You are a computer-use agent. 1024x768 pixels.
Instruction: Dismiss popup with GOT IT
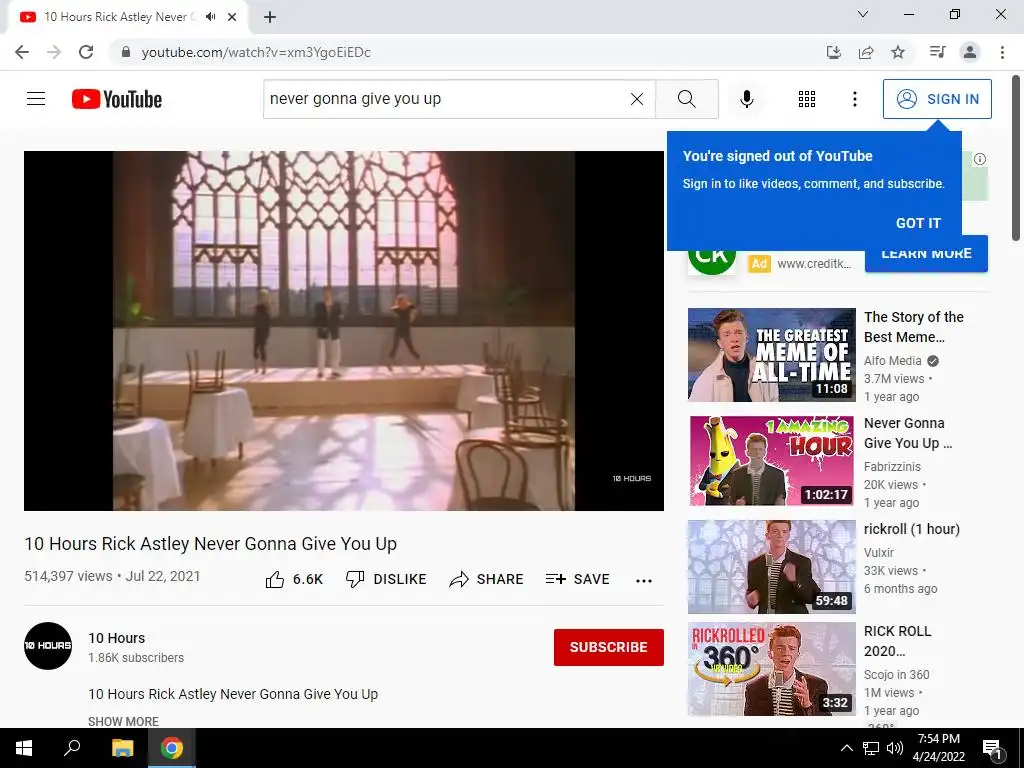point(918,223)
